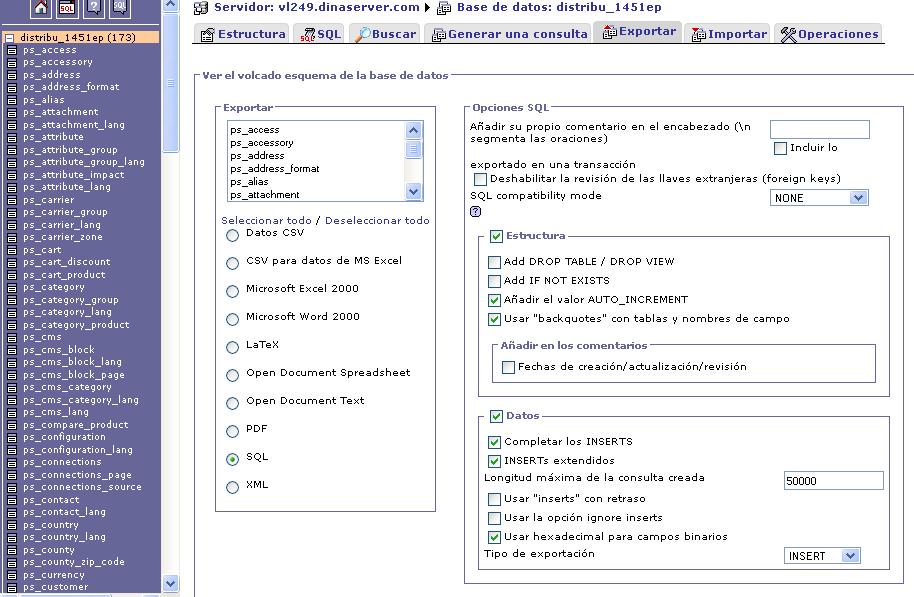Click the table icon beside ps_county

(x=12, y=550)
